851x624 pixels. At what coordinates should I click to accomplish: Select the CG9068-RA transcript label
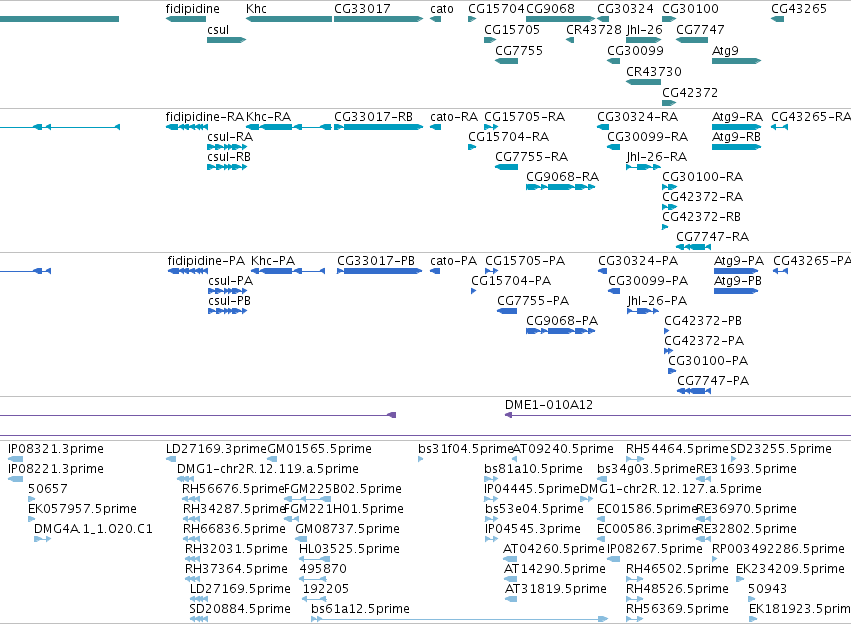[562, 177]
